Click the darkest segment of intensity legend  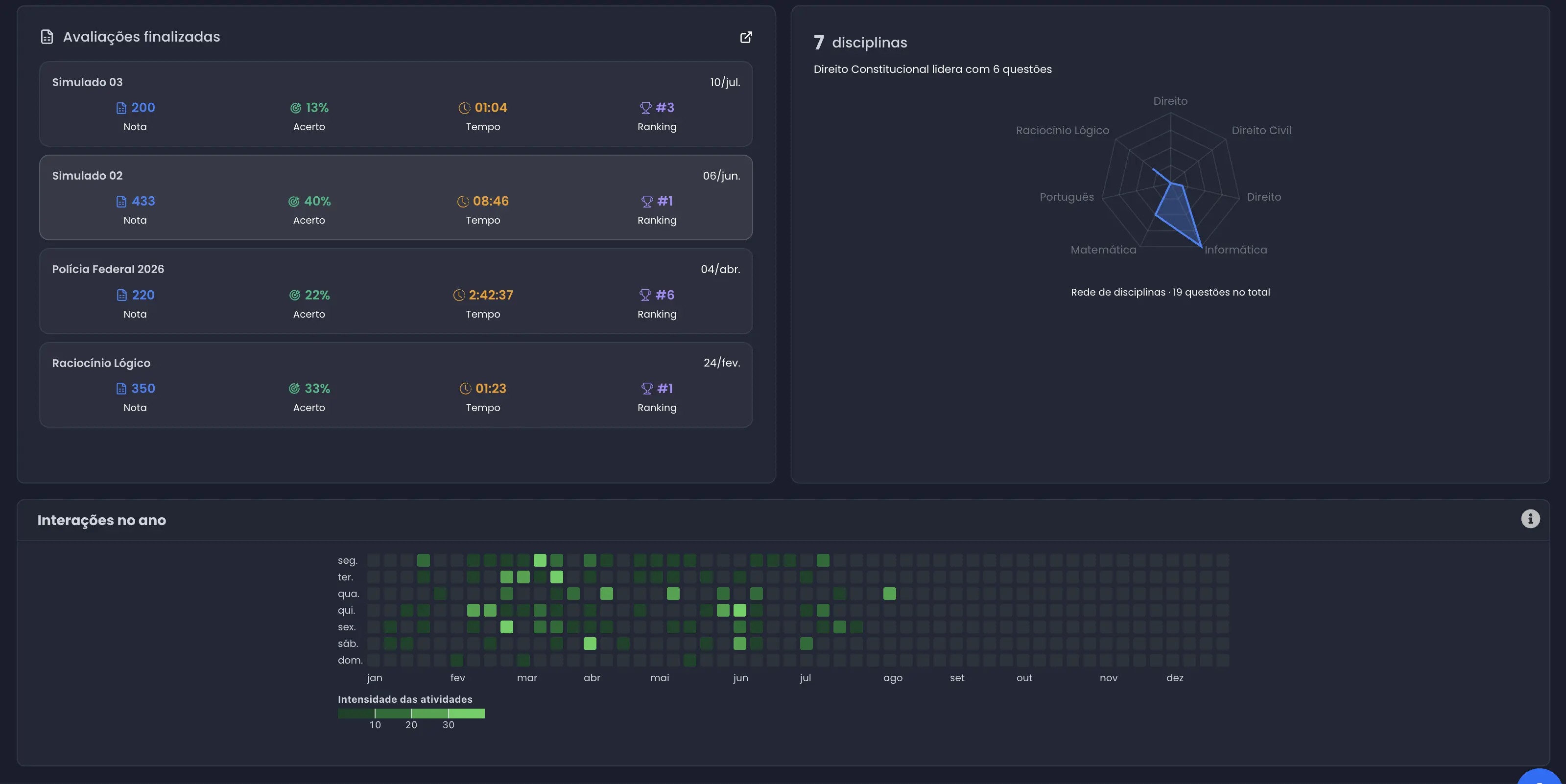point(356,714)
